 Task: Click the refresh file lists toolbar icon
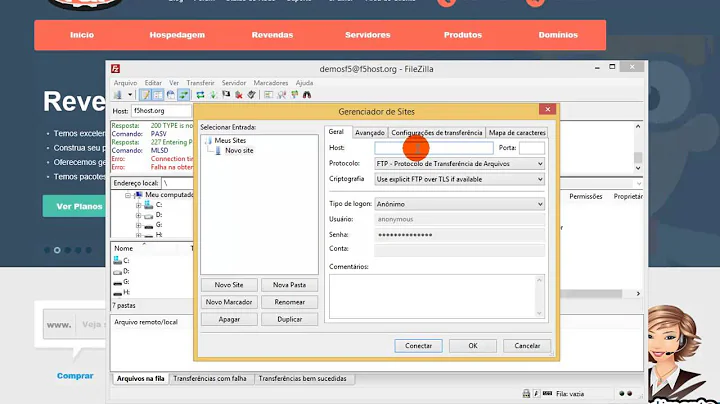(200, 95)
